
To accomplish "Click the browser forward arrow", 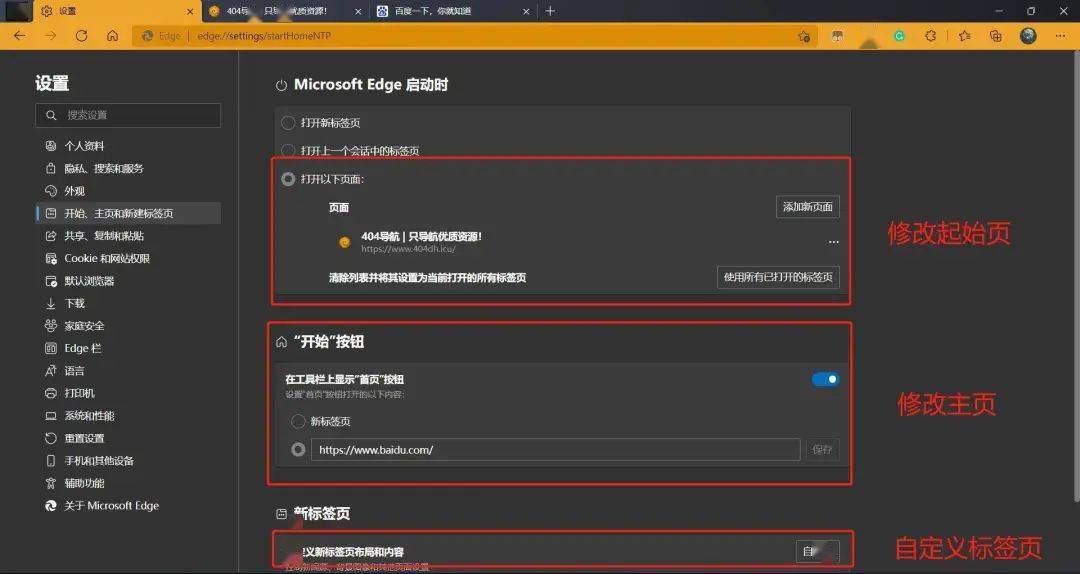I will click(x=50, y=36).
